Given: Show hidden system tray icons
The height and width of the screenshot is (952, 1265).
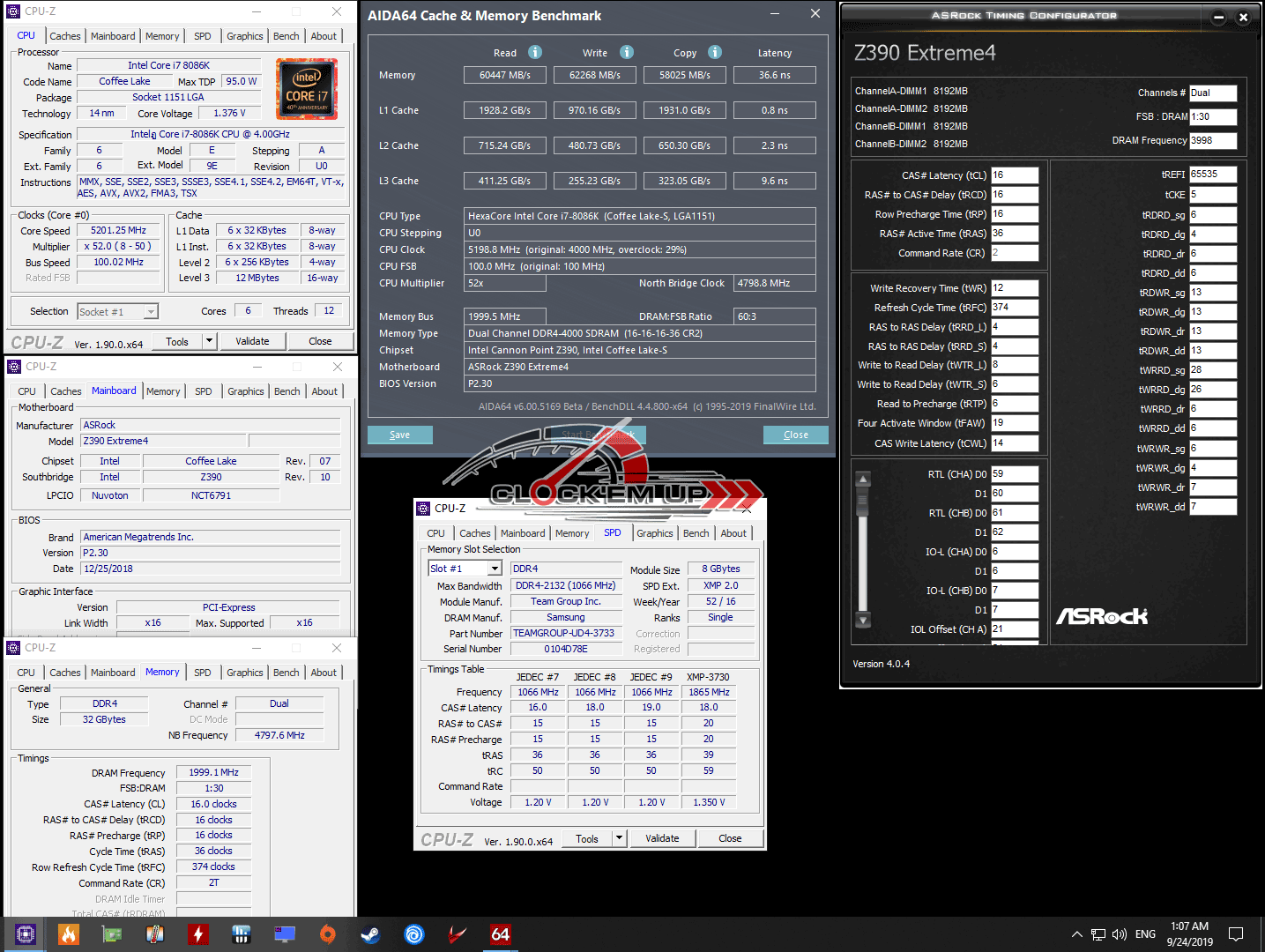Looking at the screenshot, I should pyautogui.click(x=1076, y=934).
